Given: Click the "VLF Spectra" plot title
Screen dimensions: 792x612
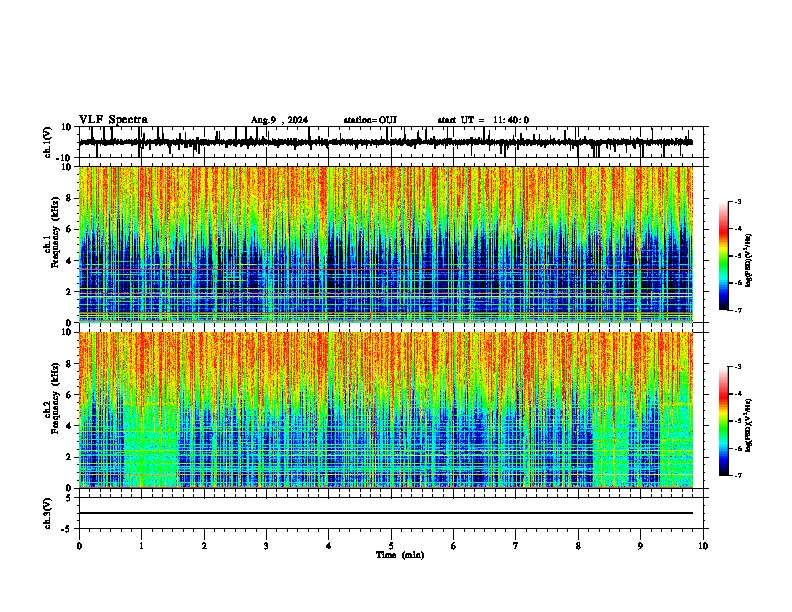Looking at the screenshot, I should point(113,120).
